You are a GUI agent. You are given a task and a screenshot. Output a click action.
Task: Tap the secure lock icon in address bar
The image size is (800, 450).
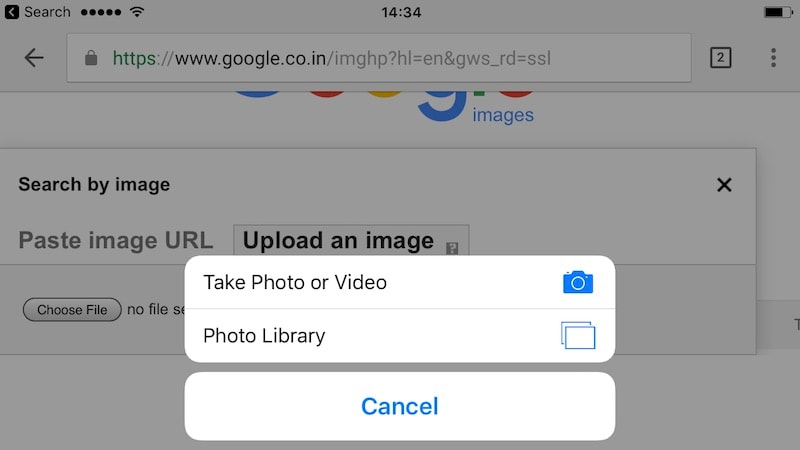[91, 58]
